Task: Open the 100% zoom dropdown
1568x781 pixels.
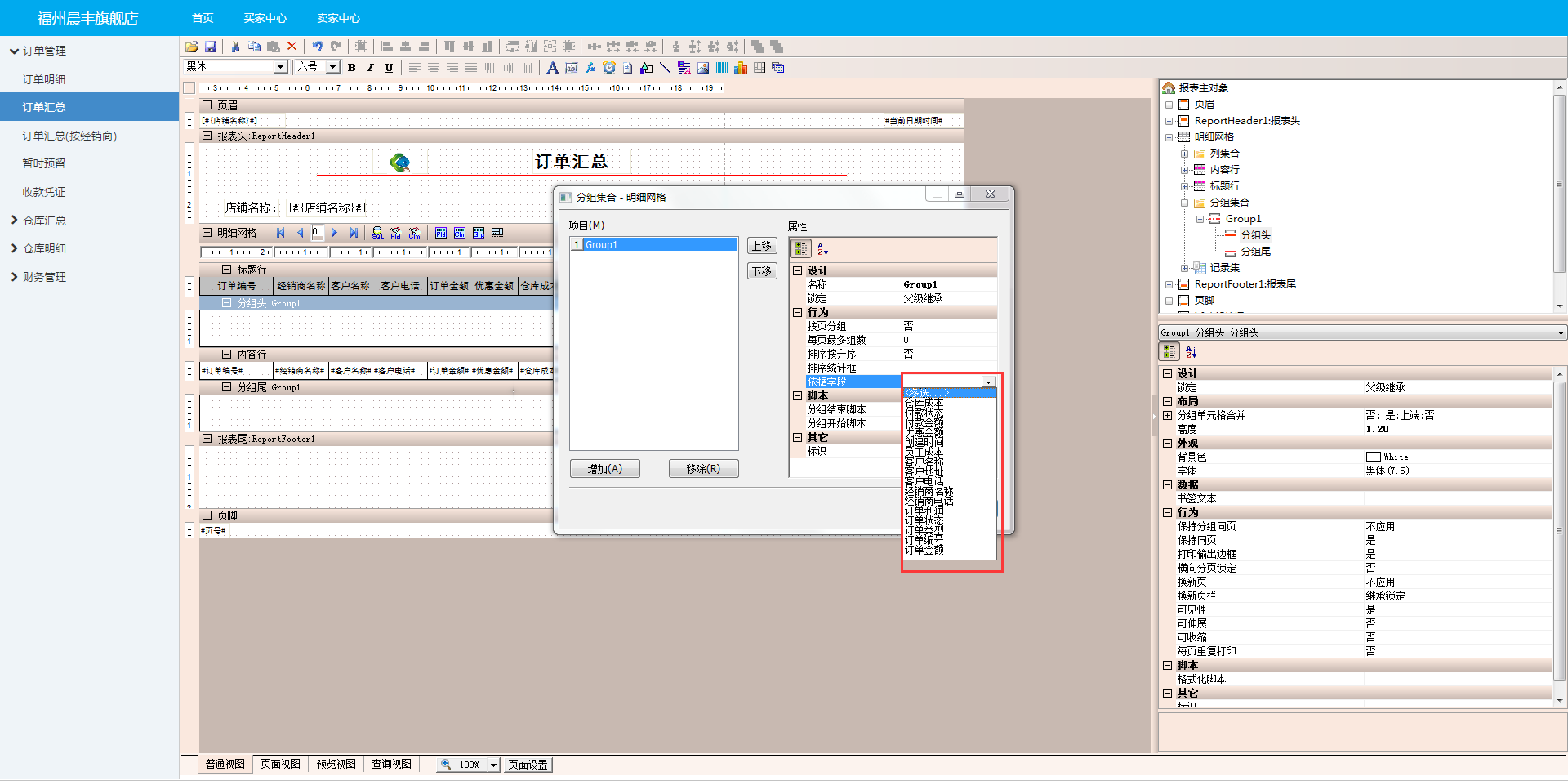Action: tap(493, 765)
